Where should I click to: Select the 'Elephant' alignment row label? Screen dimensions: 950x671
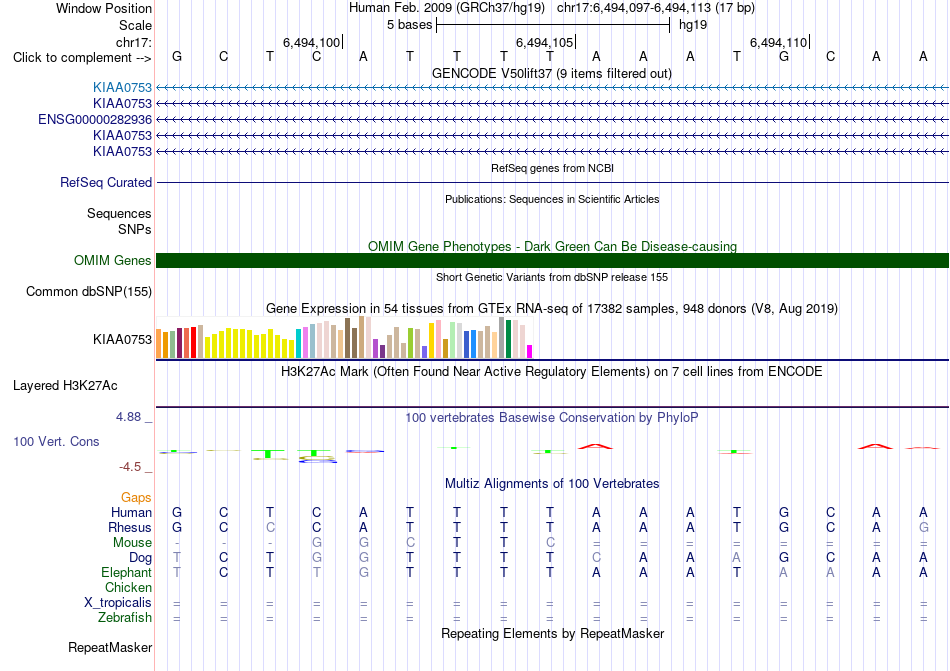pyautogui.click(x=126, y=572)
